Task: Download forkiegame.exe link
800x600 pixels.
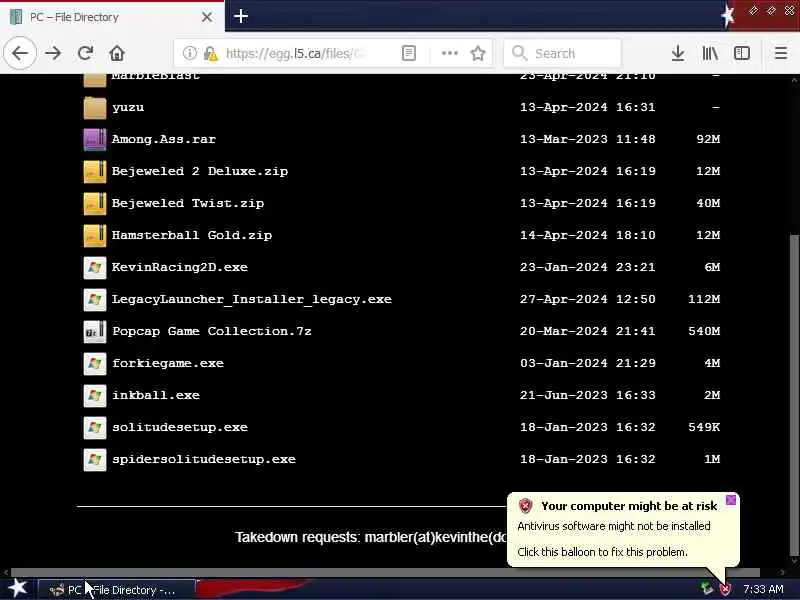Action: [x=168, y=363]
